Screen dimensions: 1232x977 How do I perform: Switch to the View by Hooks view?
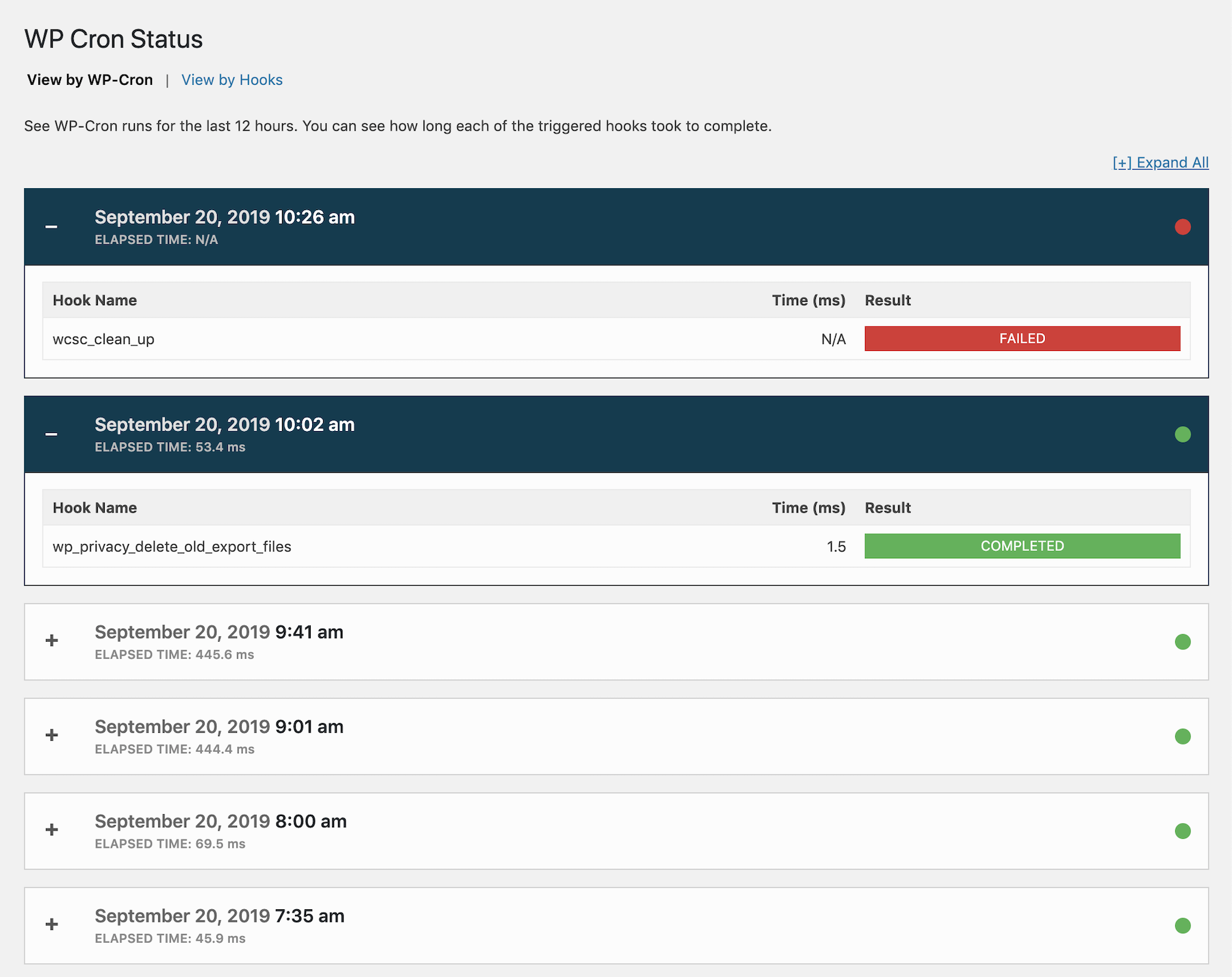click(x=232, y=79)
